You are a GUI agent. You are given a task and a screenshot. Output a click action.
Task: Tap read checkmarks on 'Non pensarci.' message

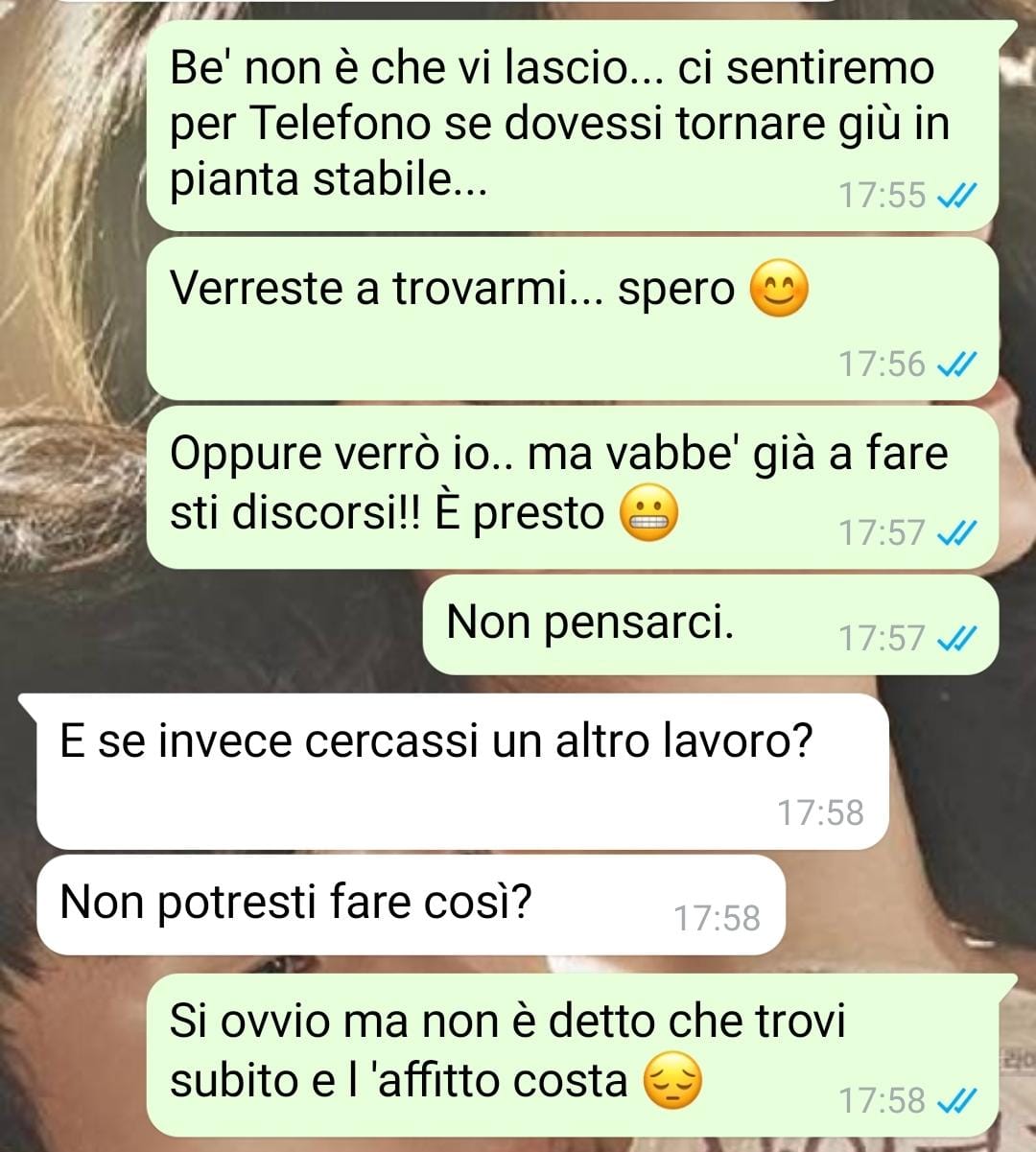(x=956, y=638)
